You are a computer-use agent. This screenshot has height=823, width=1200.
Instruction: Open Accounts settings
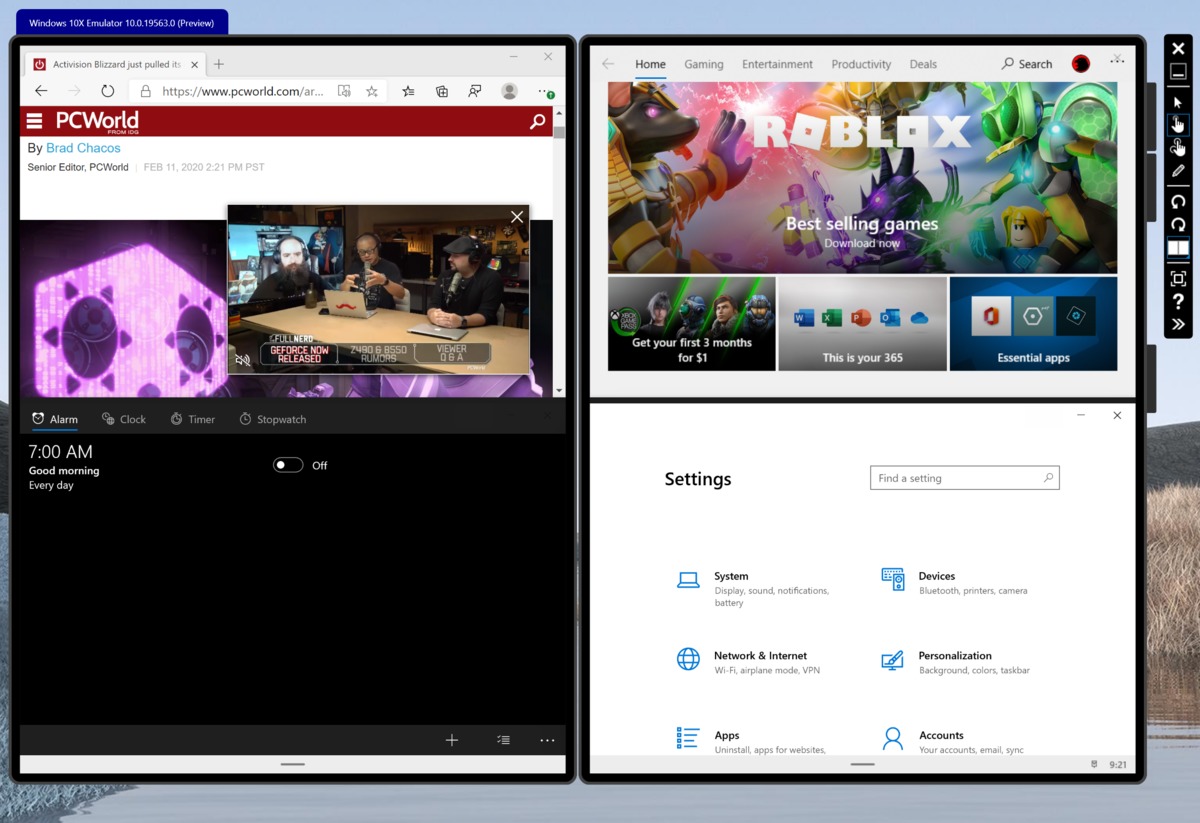[x=953, y=741]
